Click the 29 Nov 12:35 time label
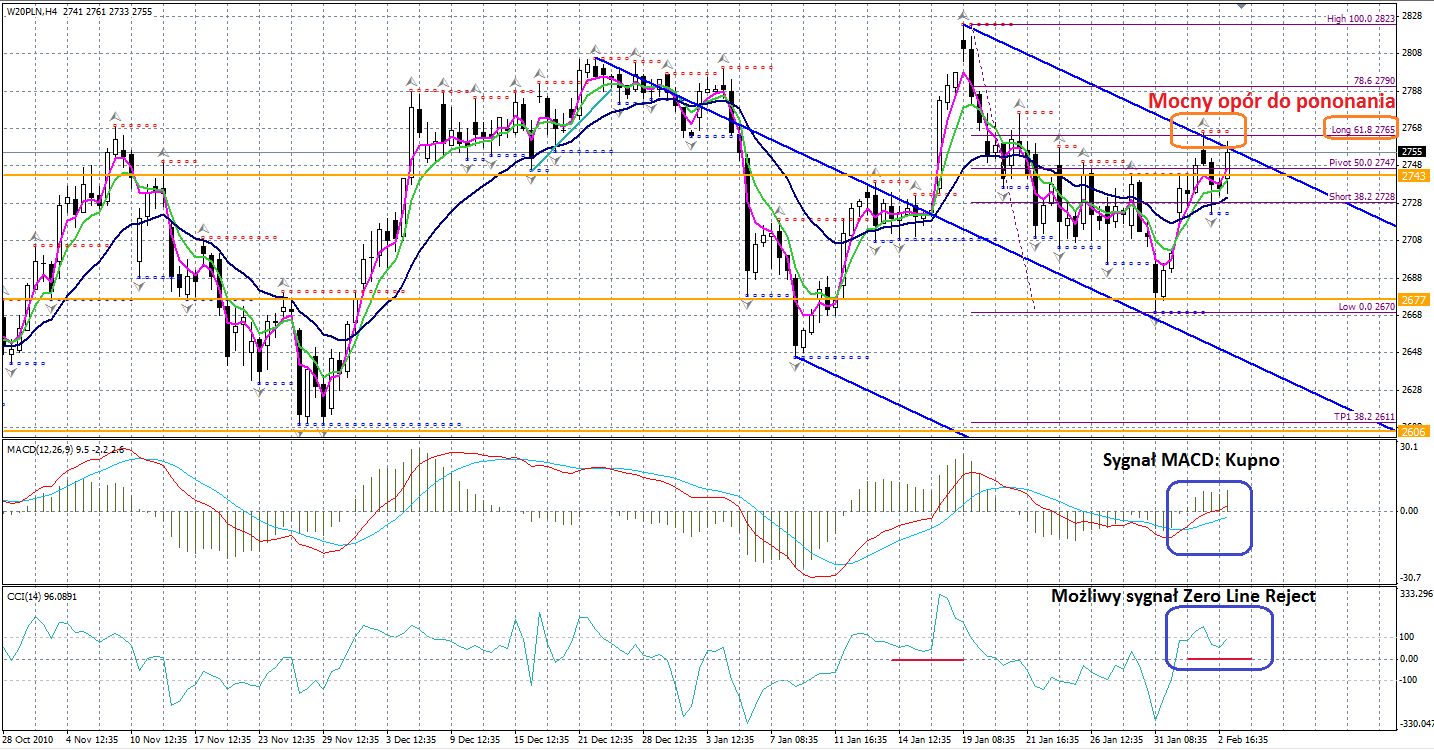 (349, 741)
